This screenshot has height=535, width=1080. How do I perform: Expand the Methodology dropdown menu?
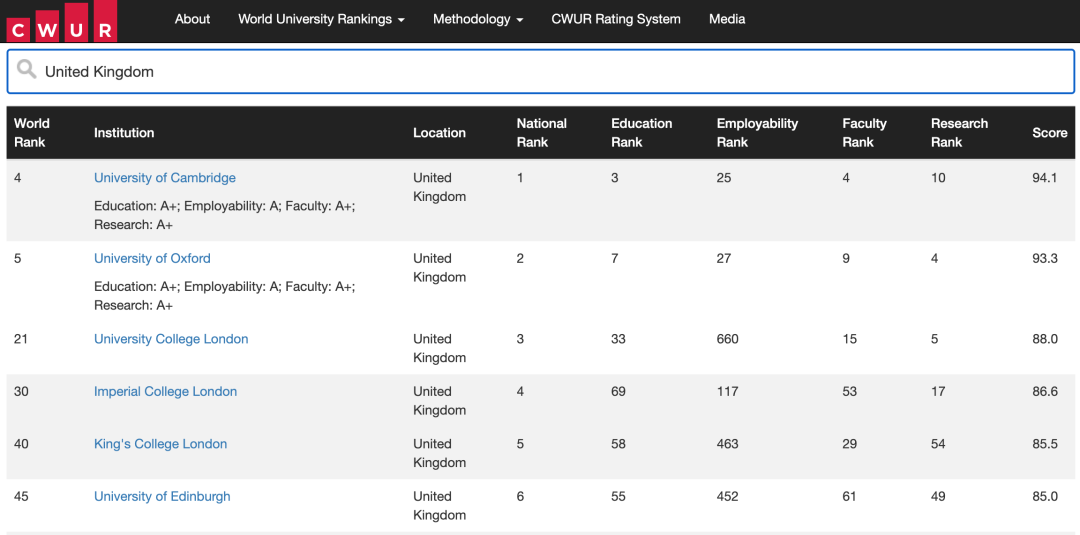pyautogui.click(x=478, y=19)
